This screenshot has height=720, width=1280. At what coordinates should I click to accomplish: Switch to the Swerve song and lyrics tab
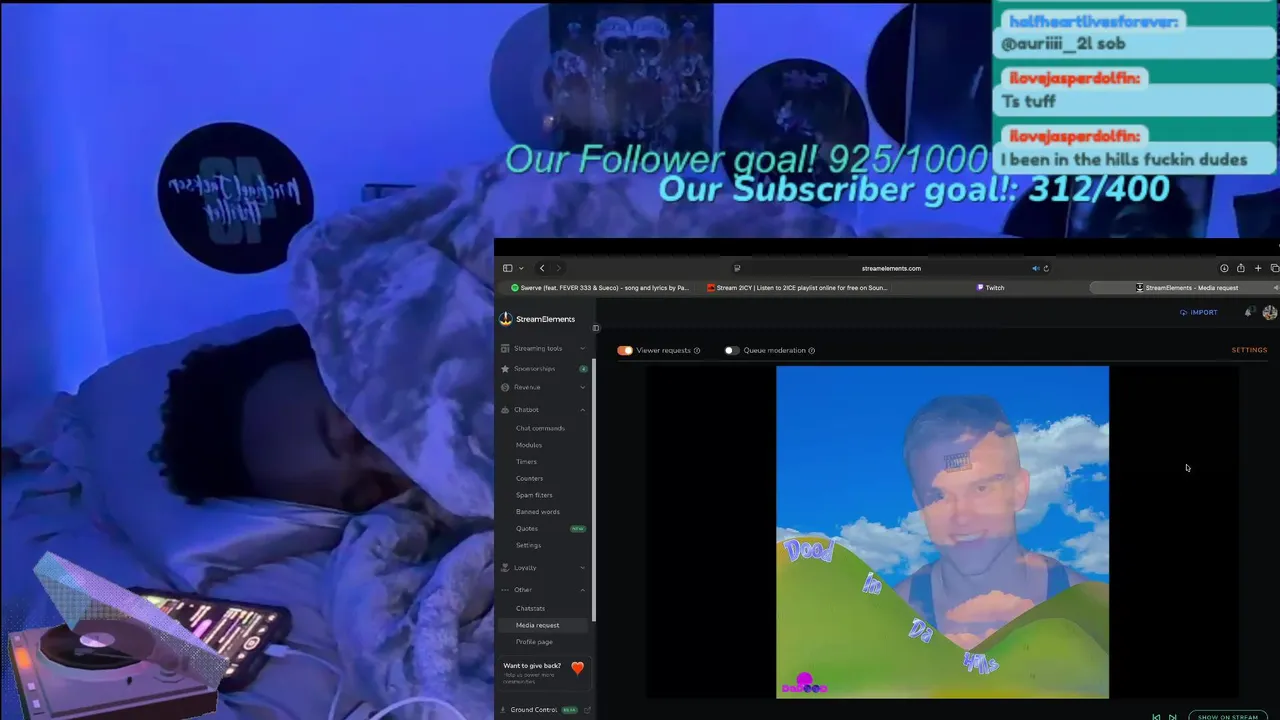599,288
